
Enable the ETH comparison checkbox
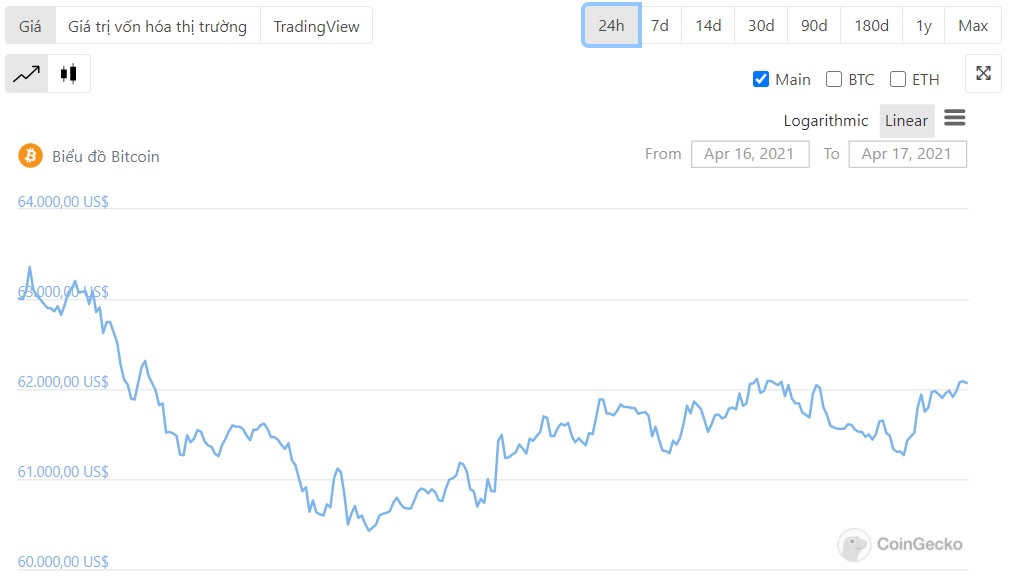point(897,78)
